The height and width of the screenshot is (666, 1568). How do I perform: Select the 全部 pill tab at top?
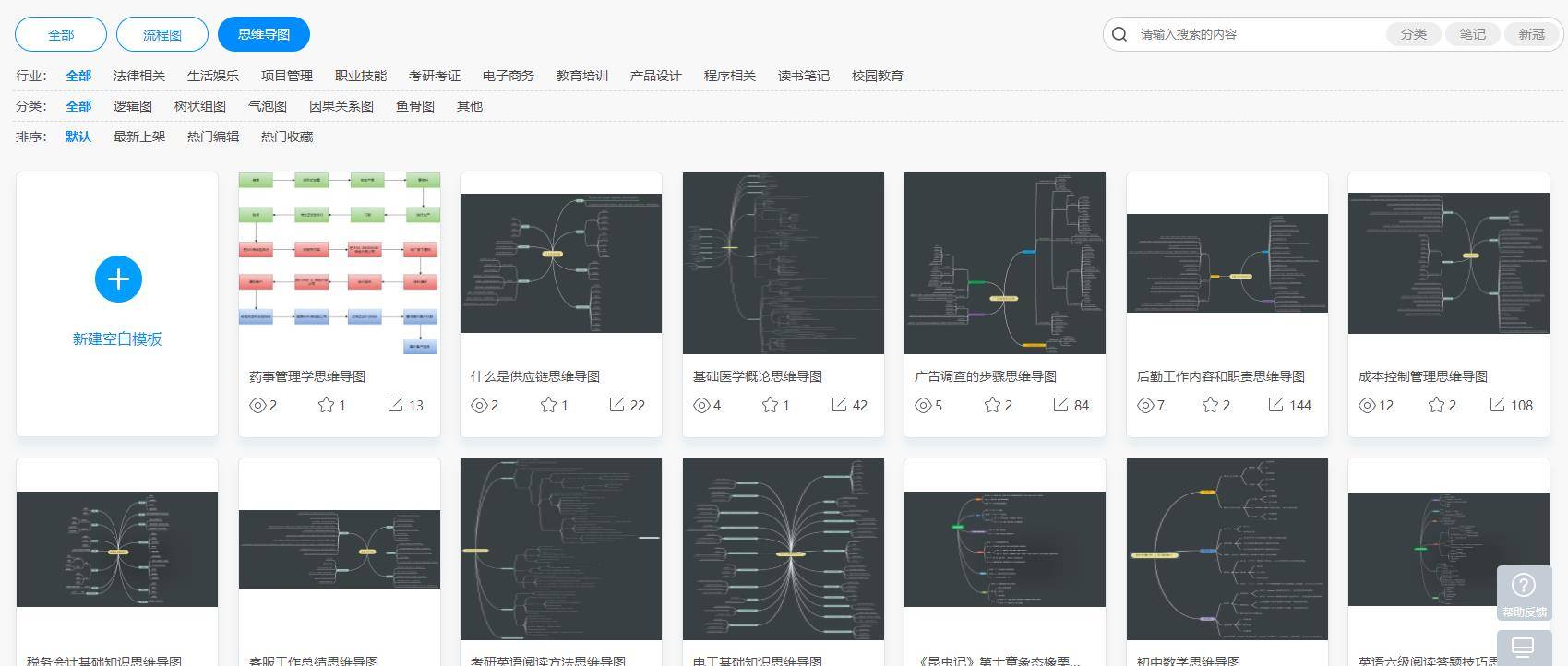[61, 34]
